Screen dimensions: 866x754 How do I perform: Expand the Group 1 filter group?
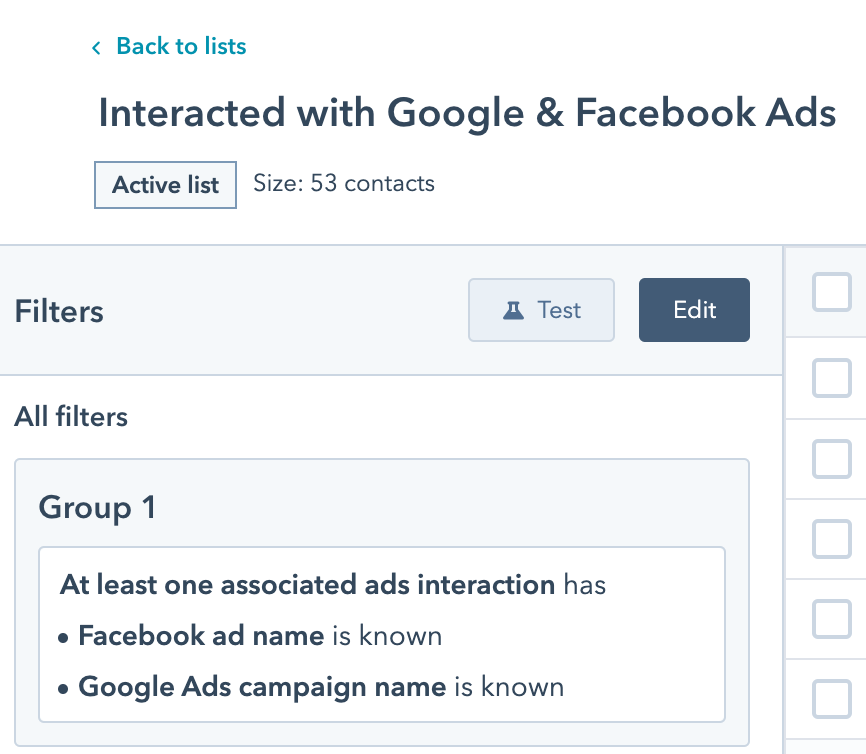(97, 507)
